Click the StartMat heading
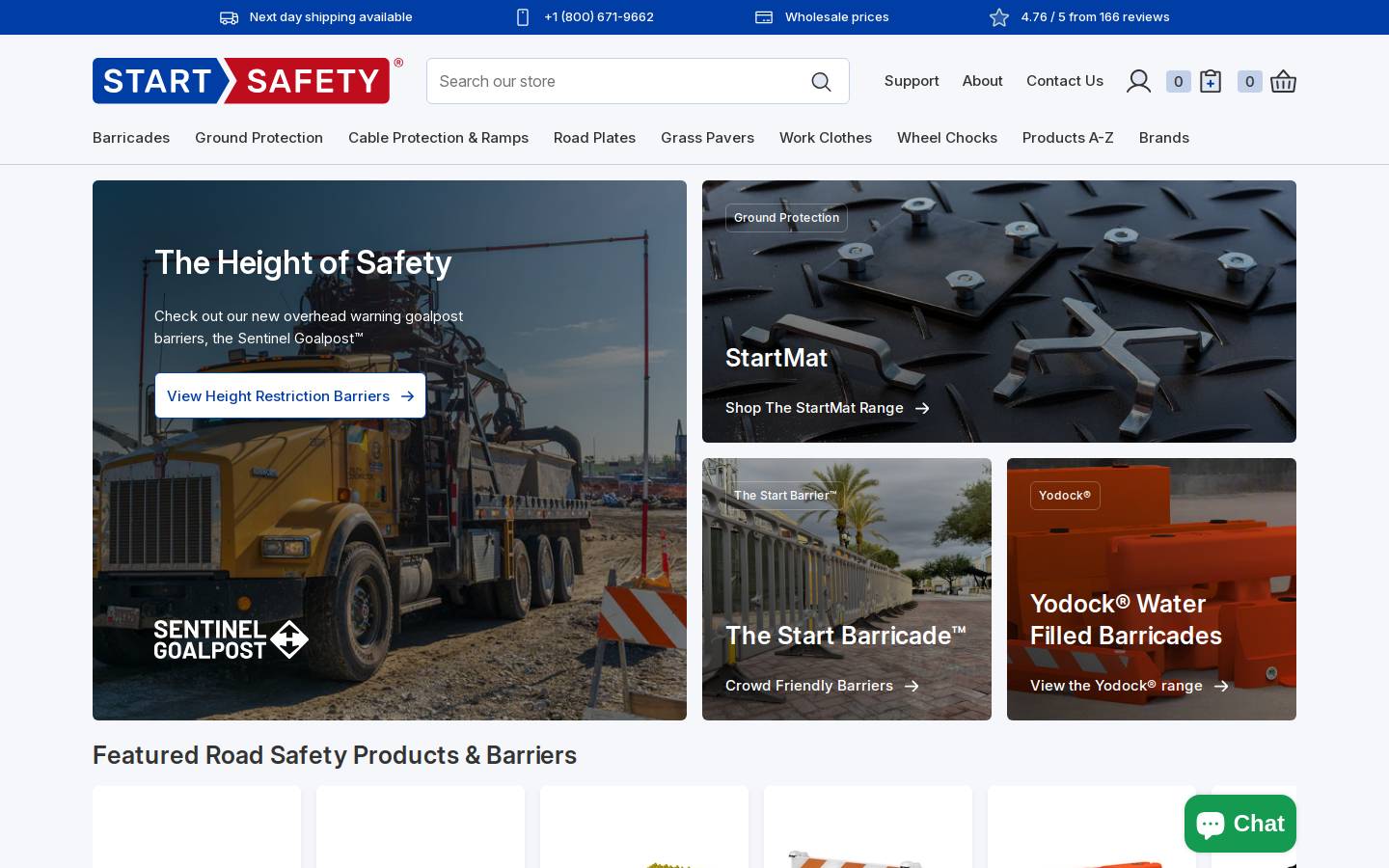 pyautogui.click(x=776, y=358)
